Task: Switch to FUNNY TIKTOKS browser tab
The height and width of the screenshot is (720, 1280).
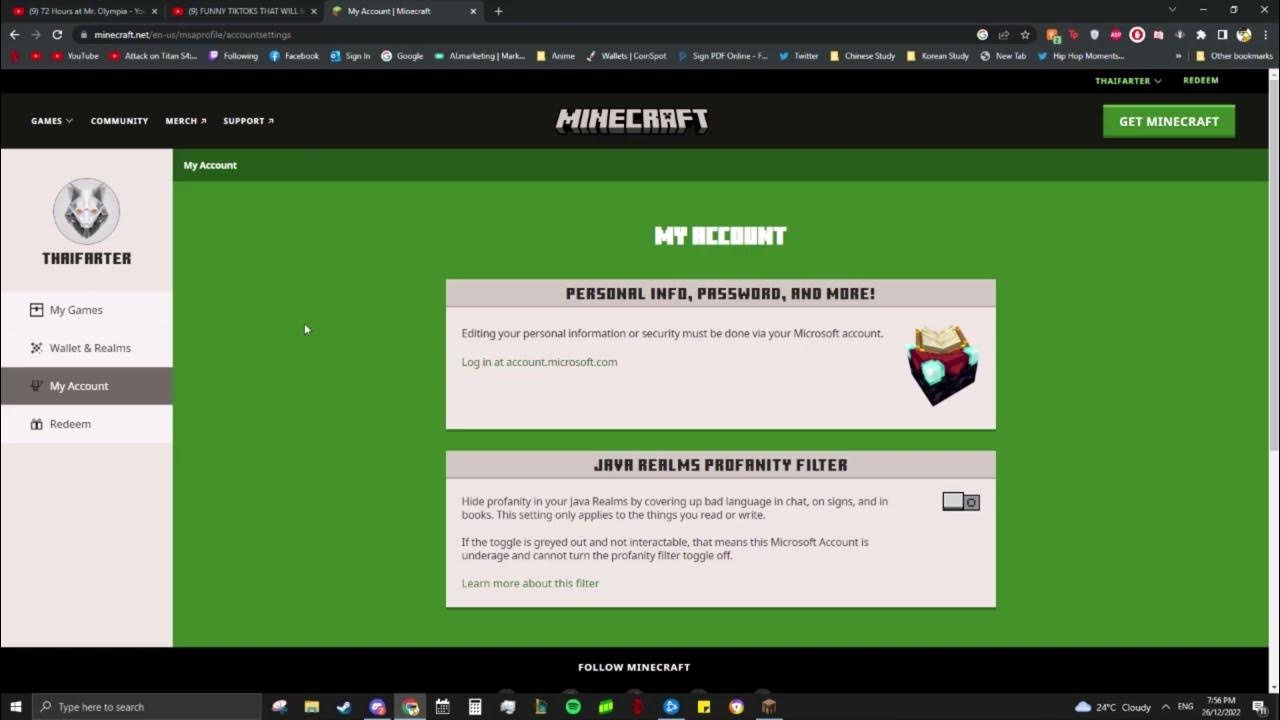Action: 245,11
